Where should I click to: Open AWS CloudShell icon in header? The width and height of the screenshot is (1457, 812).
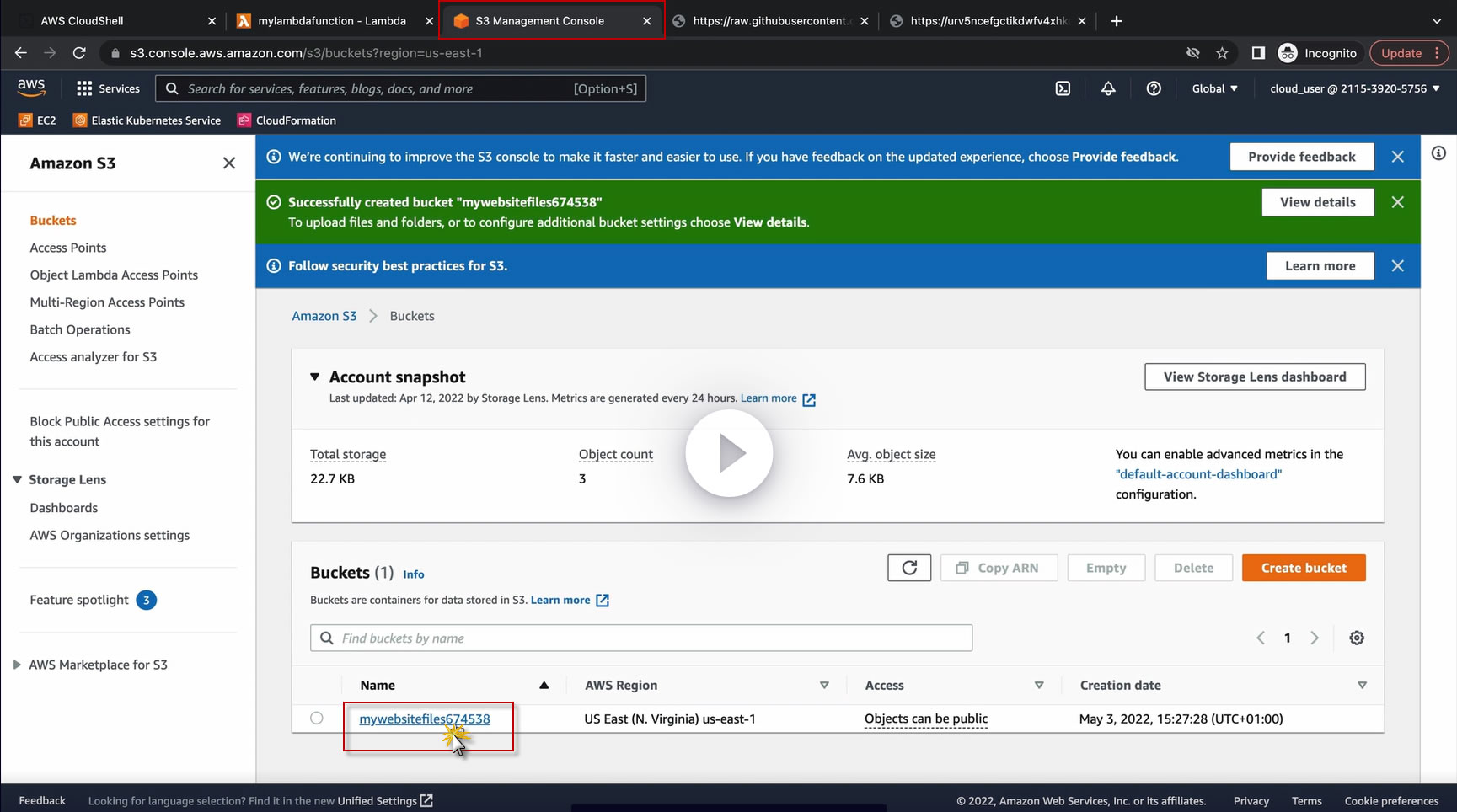coord(1063,88)
